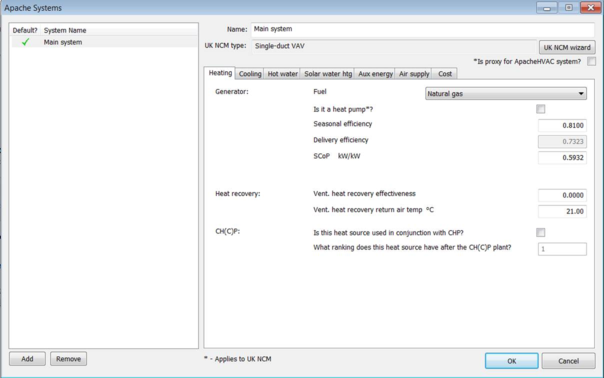Click the Seasonal efficiency label
This screenshot has width=604, height=378.
click(342, 124)
